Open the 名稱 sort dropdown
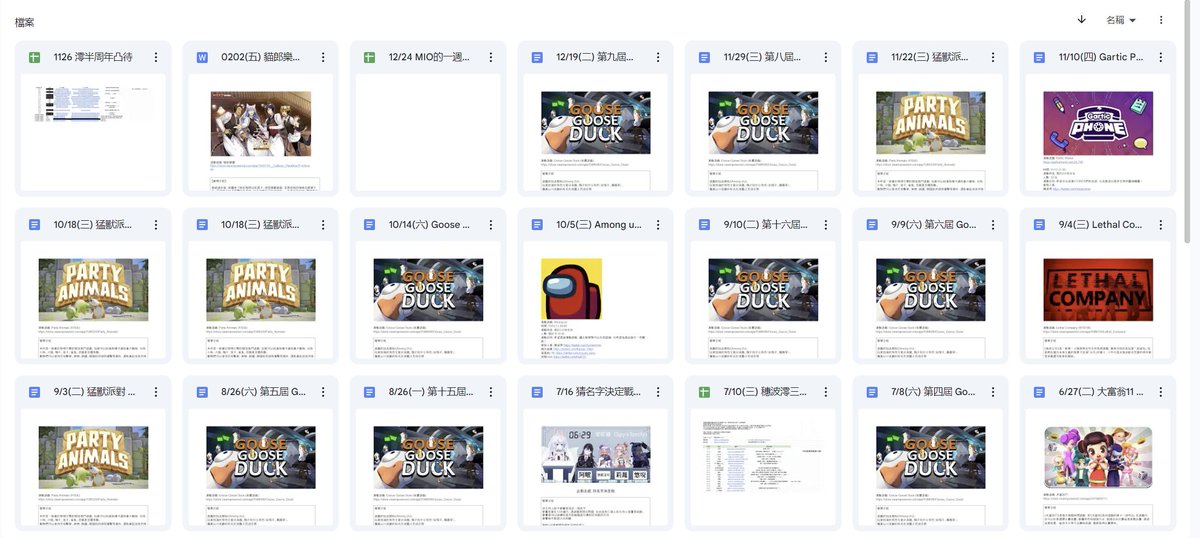 [x=1121, y=20]
